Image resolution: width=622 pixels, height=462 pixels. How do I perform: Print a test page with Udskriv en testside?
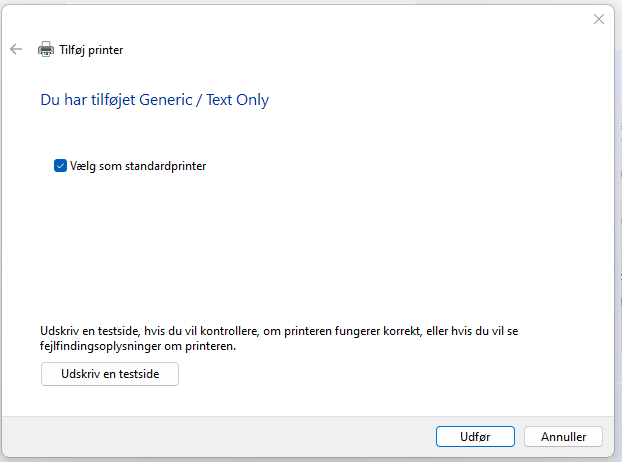110,374
